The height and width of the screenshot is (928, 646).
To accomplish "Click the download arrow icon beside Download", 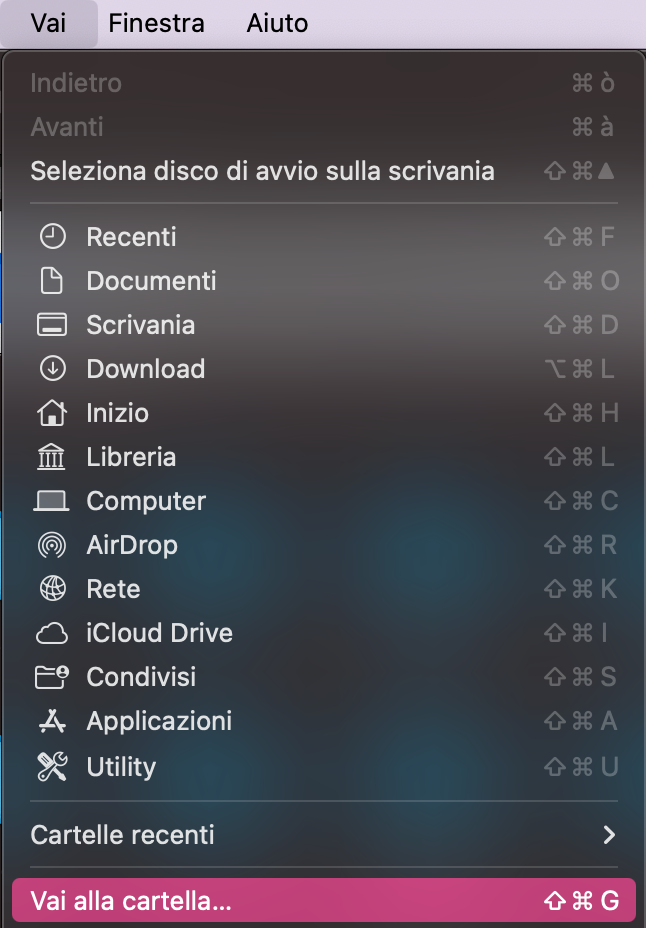I will [x=56, y=368].
